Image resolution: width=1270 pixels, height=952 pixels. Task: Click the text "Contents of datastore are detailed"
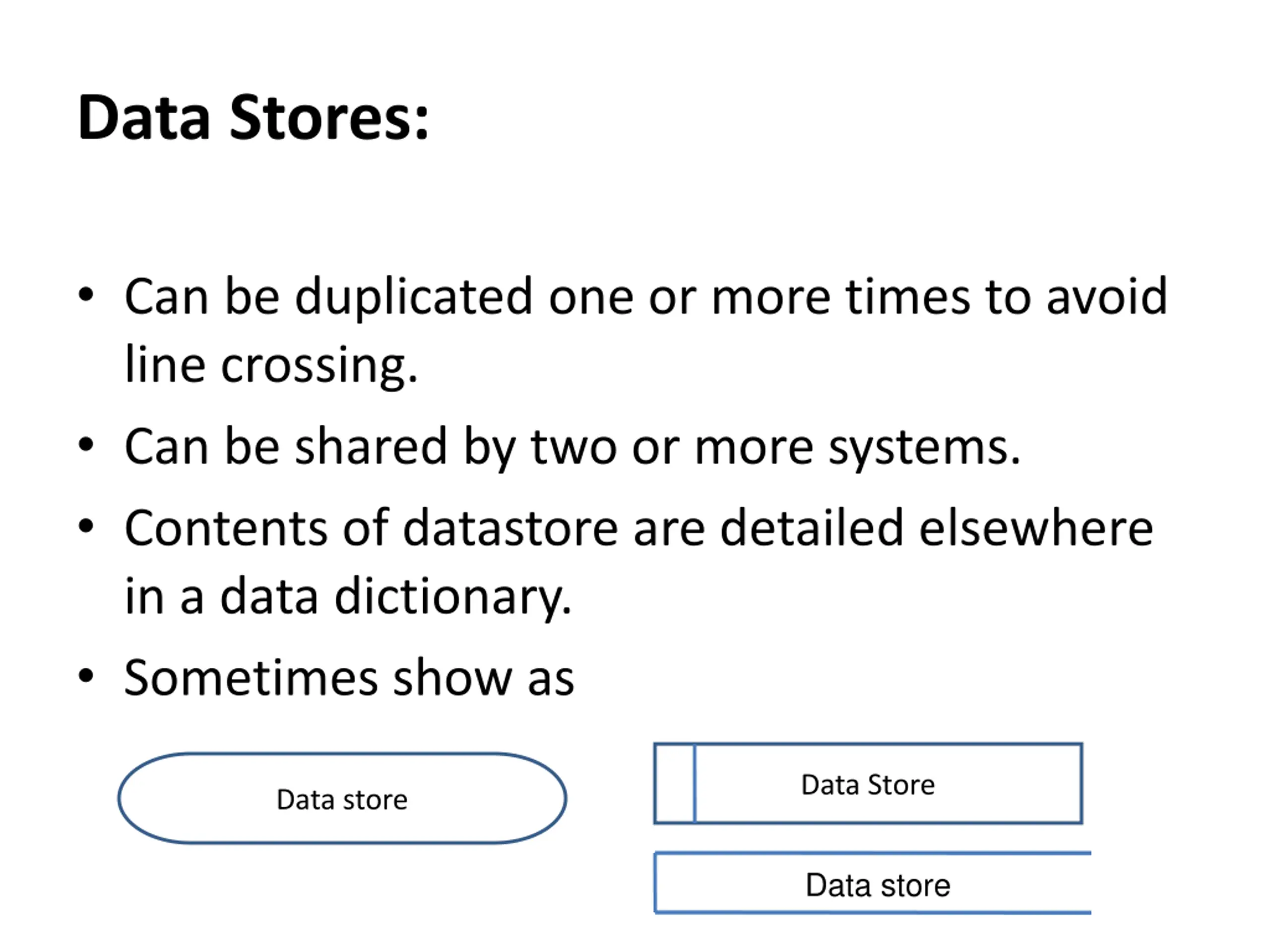[514, 528]
